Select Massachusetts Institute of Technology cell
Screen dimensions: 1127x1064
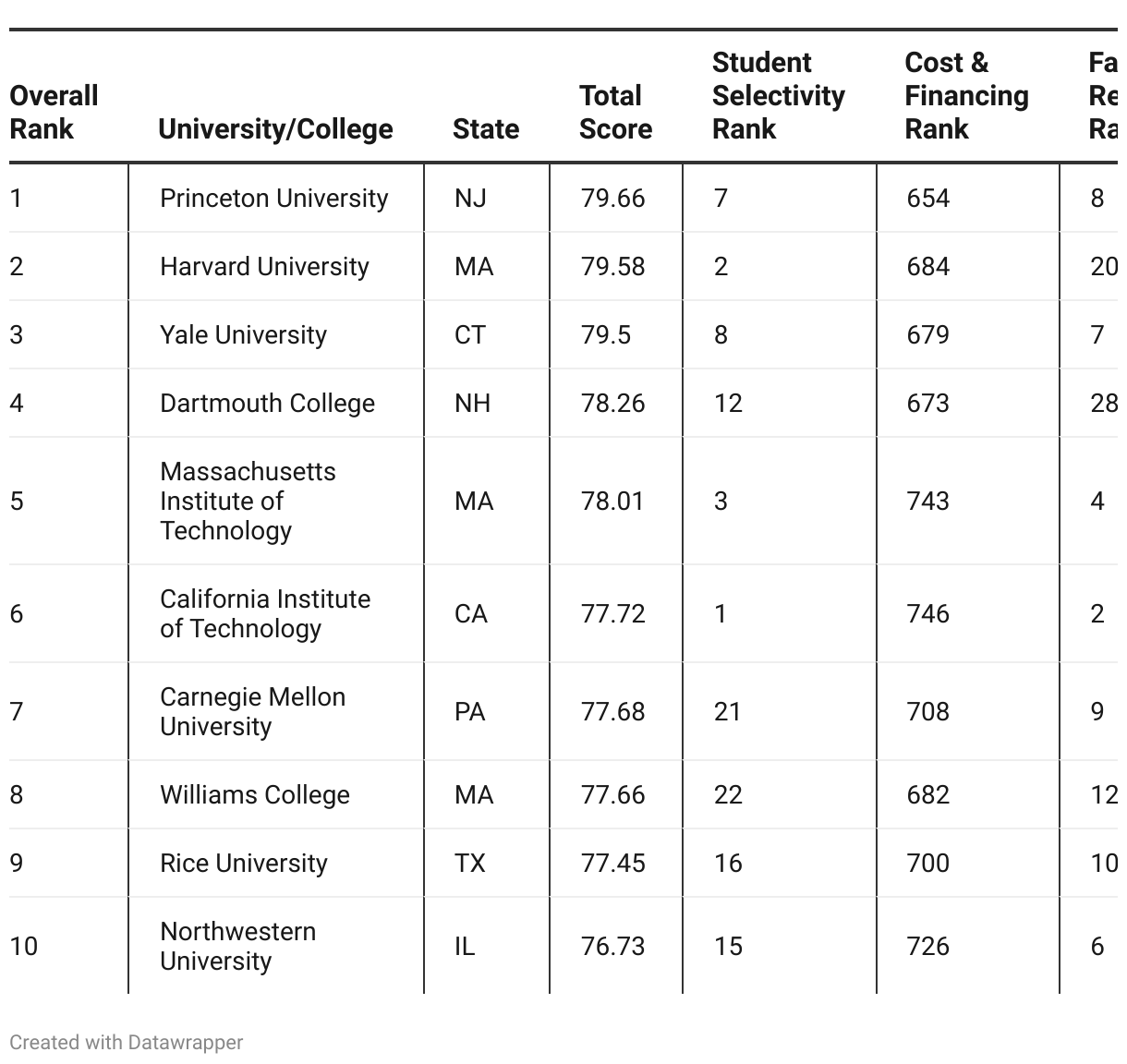click(248, 501)
